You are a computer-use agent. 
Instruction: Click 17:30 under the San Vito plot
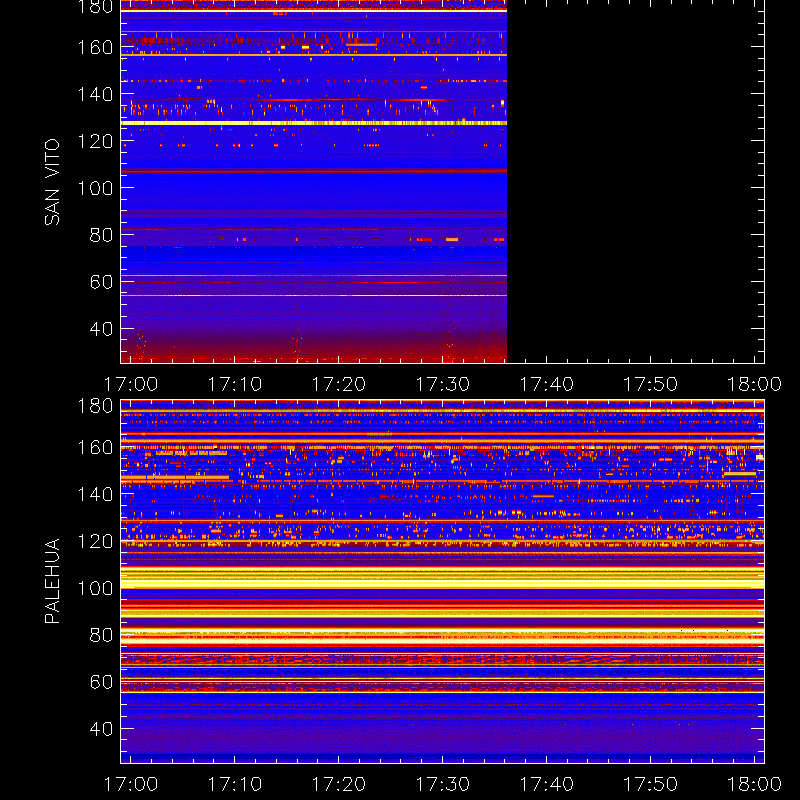click(x=443, y=384)
